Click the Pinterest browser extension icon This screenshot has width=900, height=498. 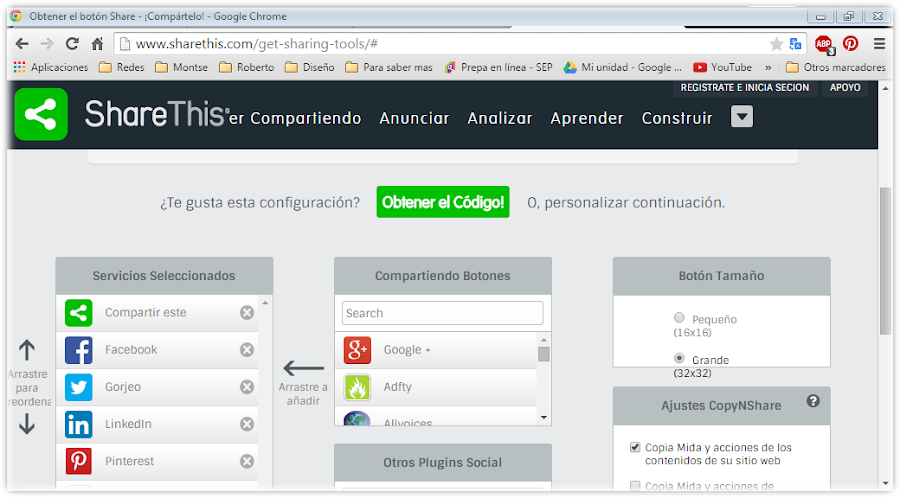coord(851,44)
